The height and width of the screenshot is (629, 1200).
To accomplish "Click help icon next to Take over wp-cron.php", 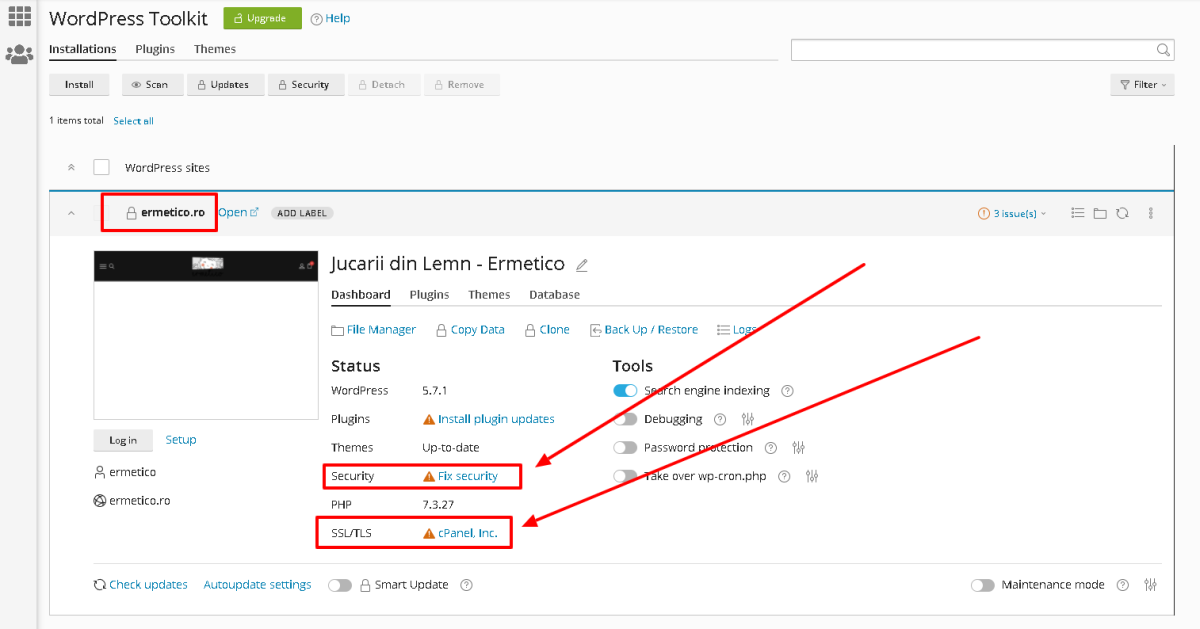I will pyautogui.click(x=785, y=476).
